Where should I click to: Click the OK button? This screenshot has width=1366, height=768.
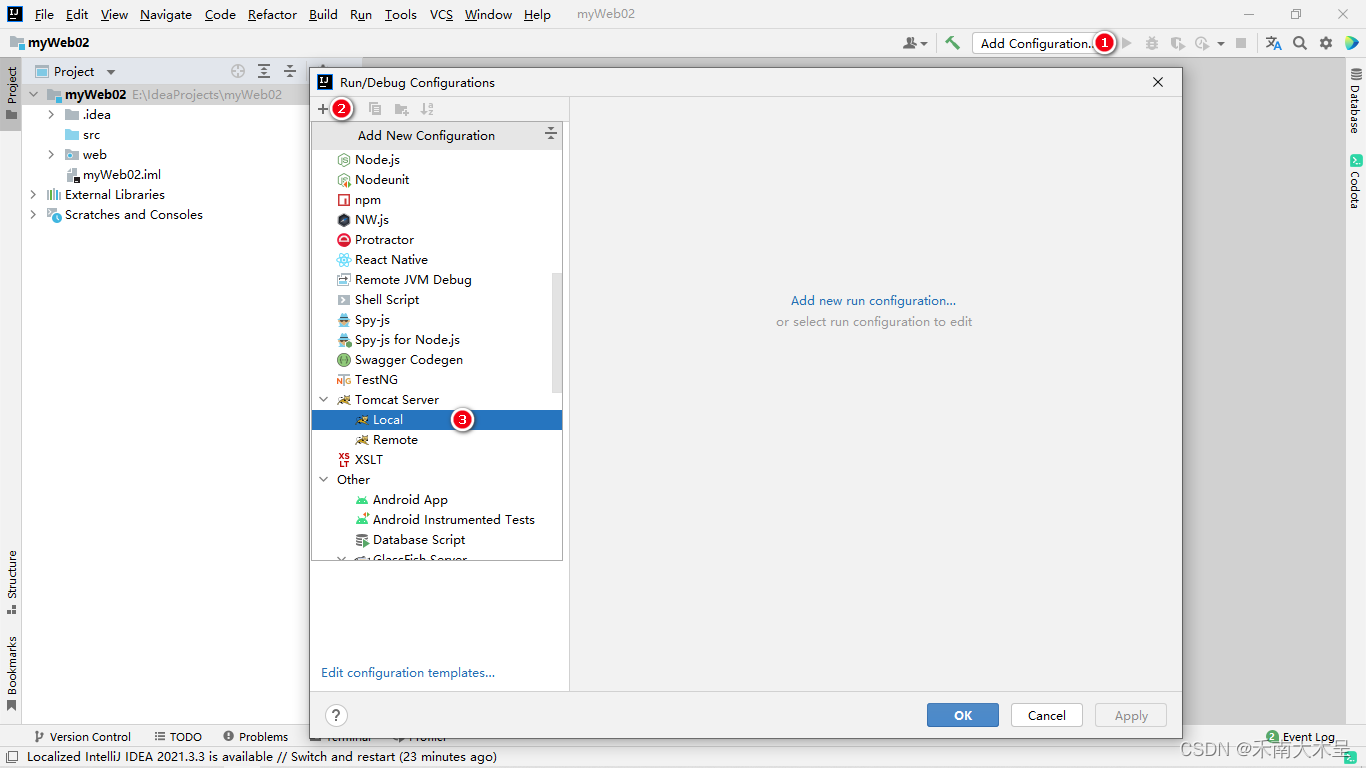point(962,715)
